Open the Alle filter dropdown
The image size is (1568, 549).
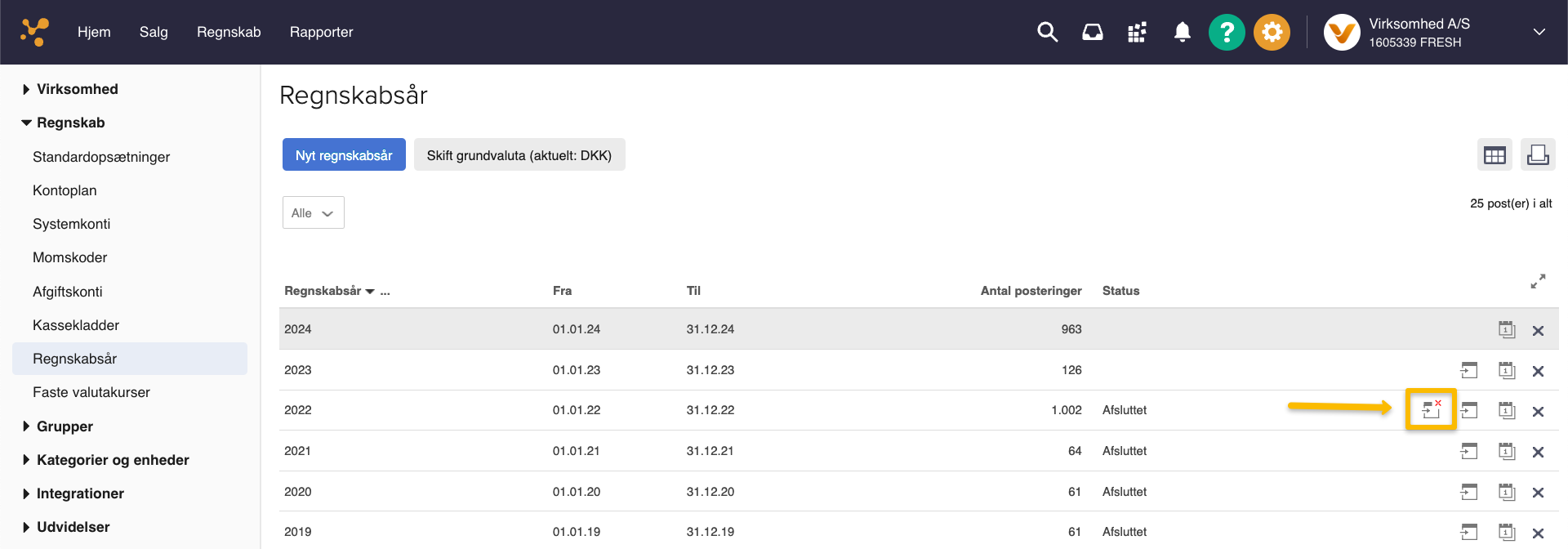(x=313, y=213)
